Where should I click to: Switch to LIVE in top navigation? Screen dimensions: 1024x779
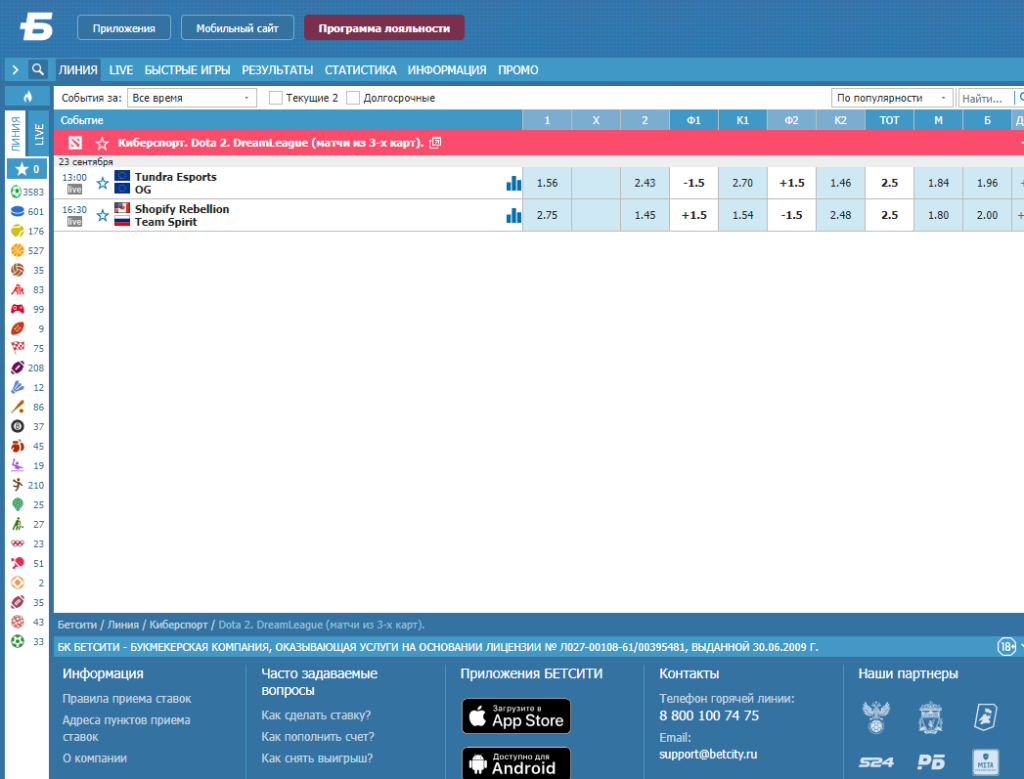pyautogui.click(x=121, y=70)
